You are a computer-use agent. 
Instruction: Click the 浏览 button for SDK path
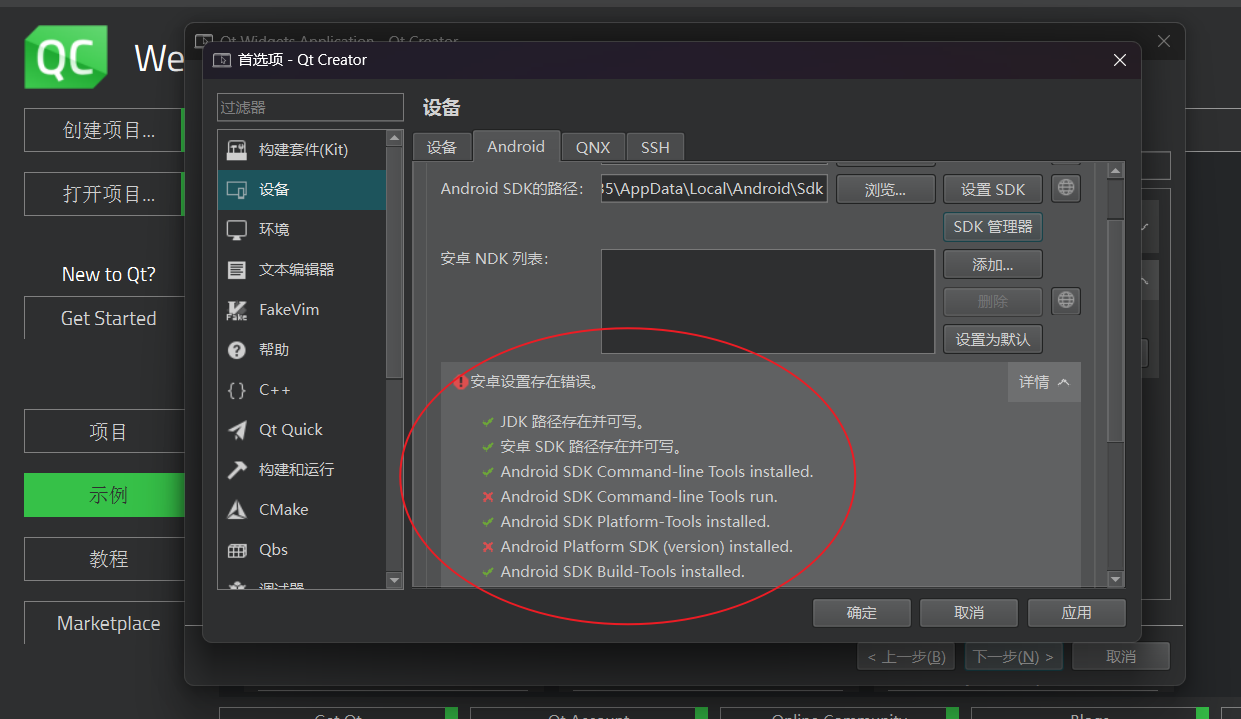885,188
